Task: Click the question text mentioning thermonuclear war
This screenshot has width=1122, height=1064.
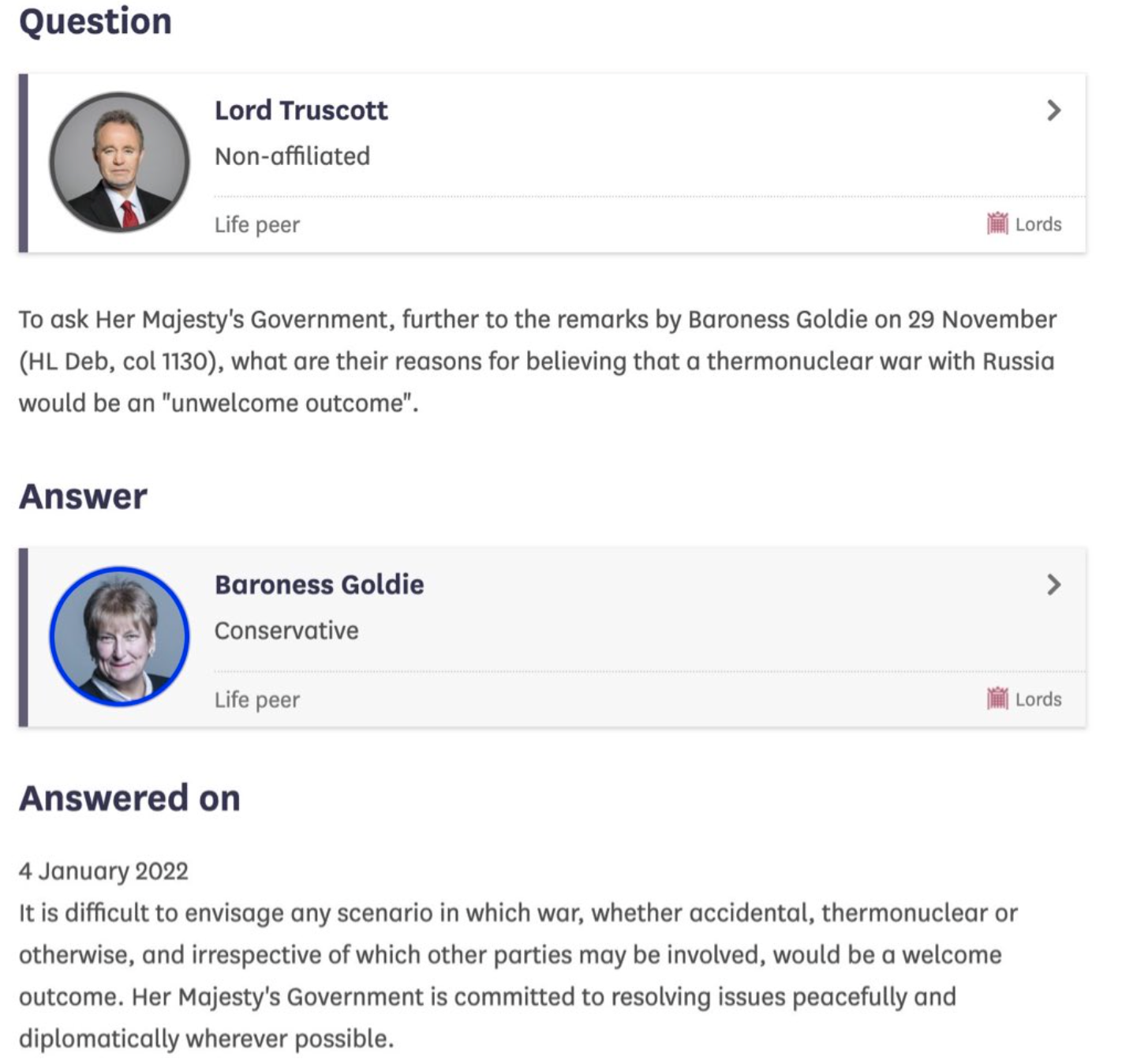Action: [537, 362]
